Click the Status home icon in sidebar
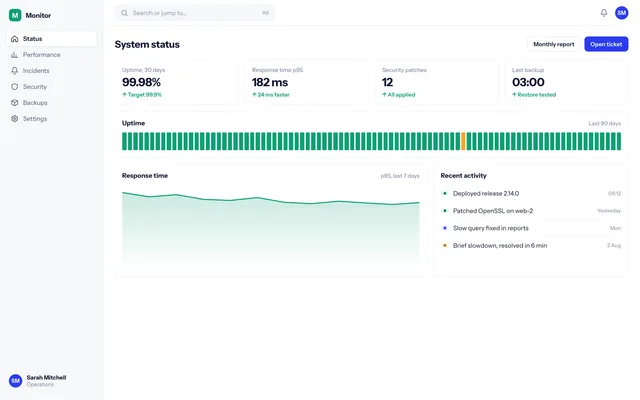 click(x=15, y=39)
